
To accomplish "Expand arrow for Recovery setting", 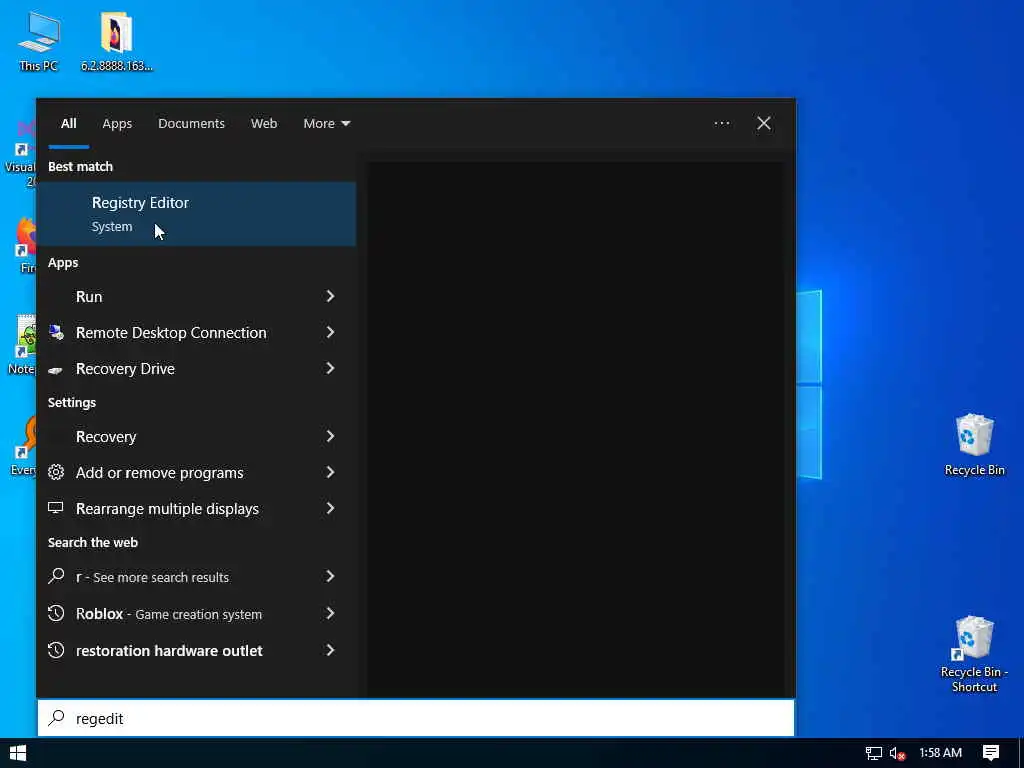I will 330,436.
